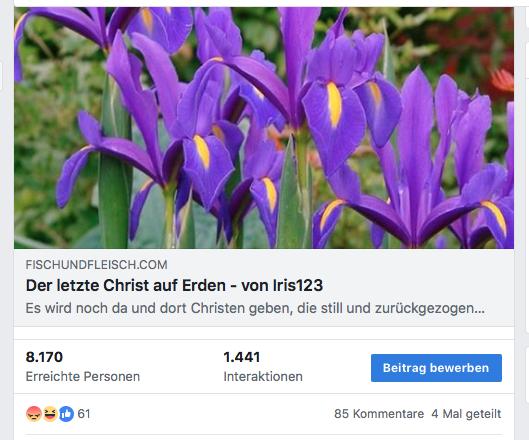Open the 8.170 reach statistic
The height and width of the screenshot is (440, 529).
pyautogui.click(x=44, y=357)
